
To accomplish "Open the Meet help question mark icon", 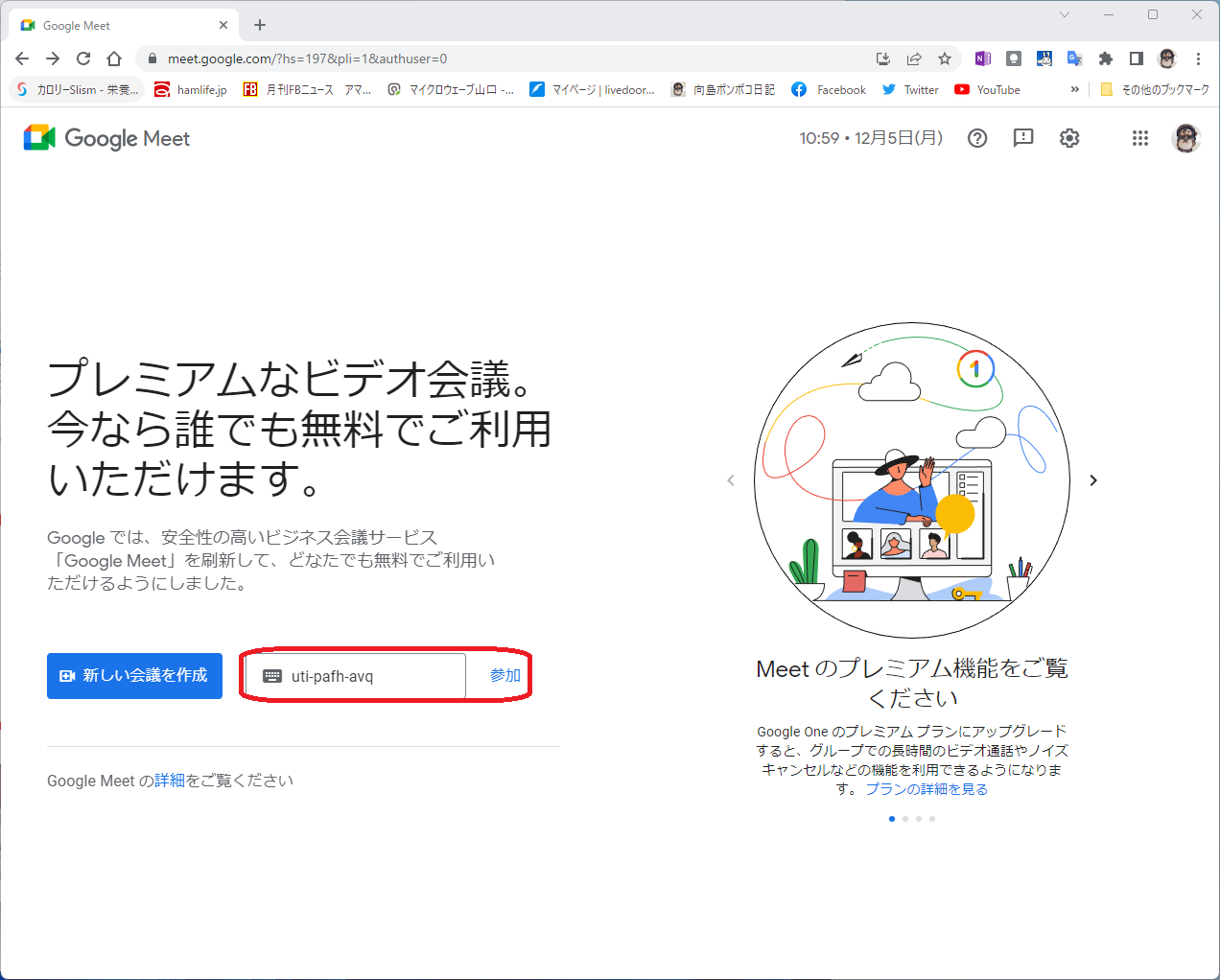I will 977,138.
